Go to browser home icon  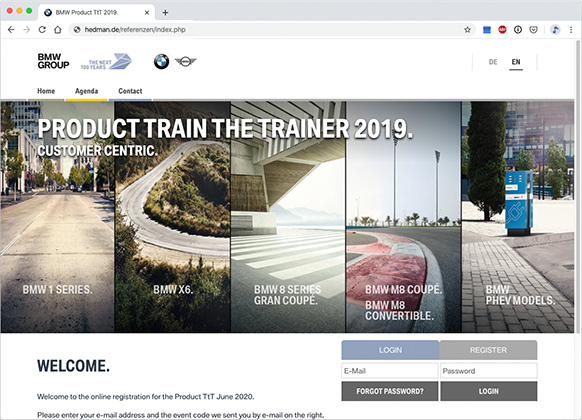point(58,30)
